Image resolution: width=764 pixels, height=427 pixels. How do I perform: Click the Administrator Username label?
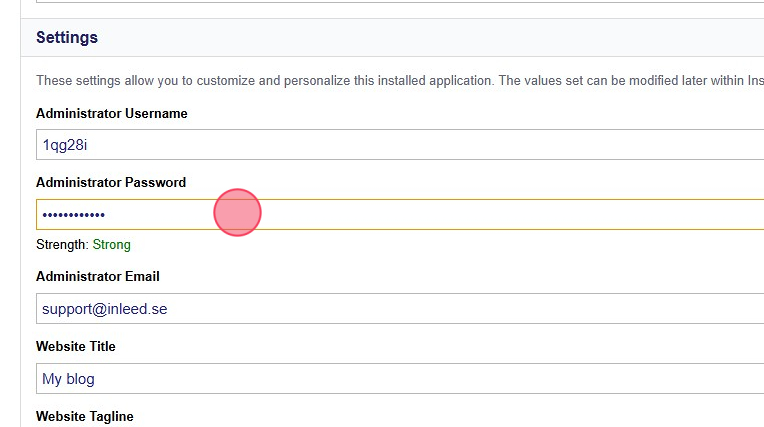click(111, 113)
